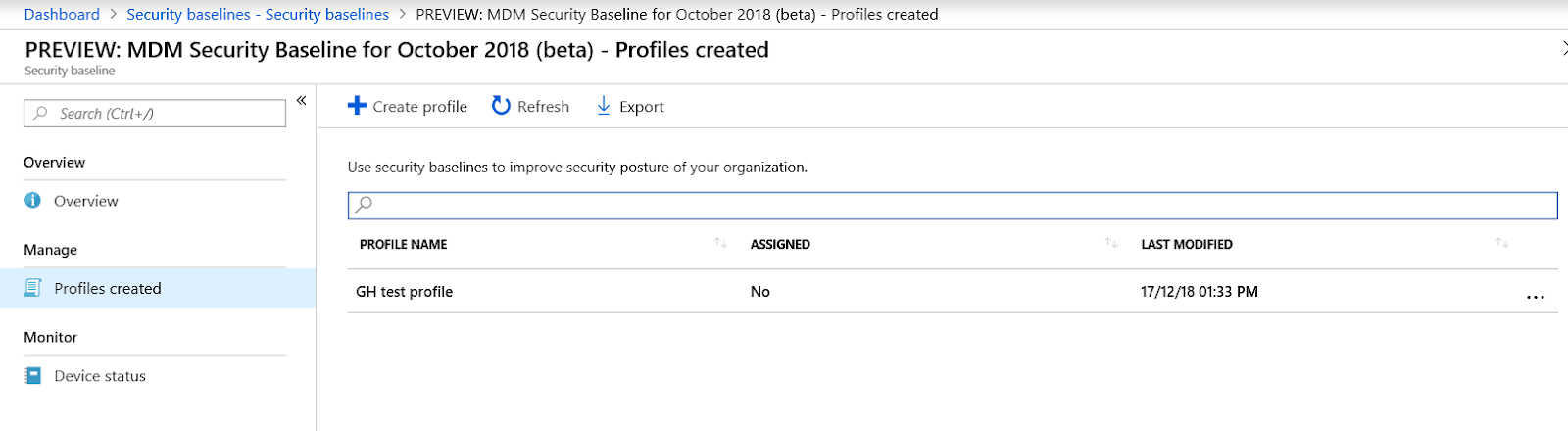Click the Export download arrow icon
This screenshot has height=431, width=1568.
point(604,106)
